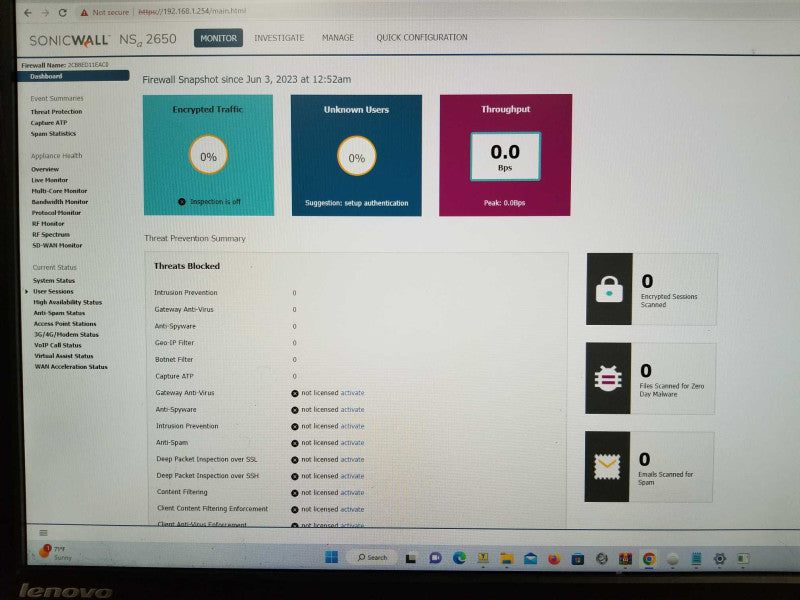
Task: Launch Firefox from the taskbar
Action: (x=554, y=559)
